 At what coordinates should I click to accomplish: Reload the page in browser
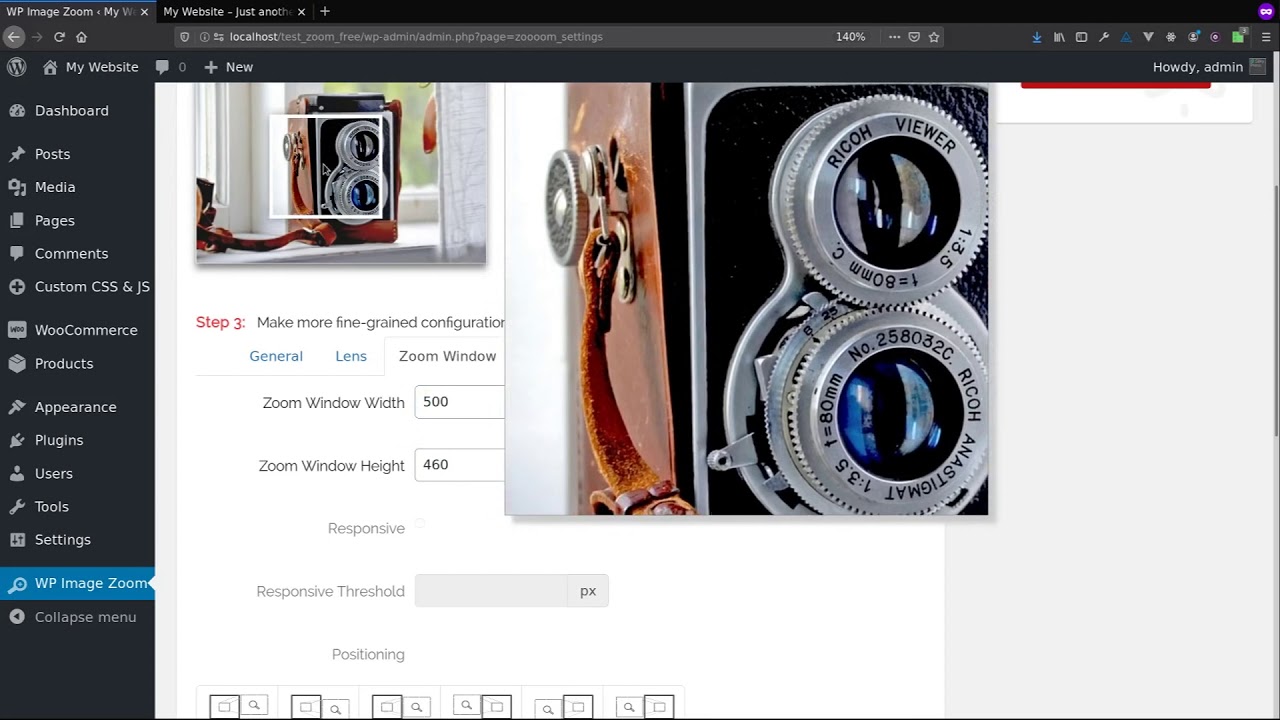pyautogui.click(x=59, y=36)
